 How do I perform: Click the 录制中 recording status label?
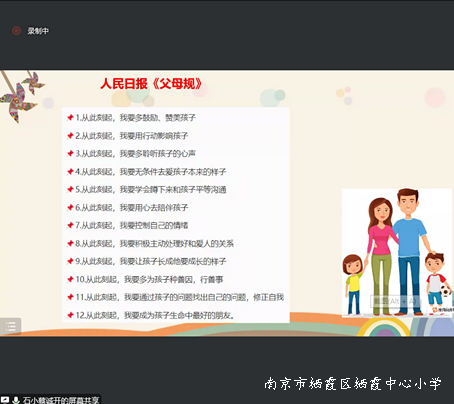[x=38, y=31]
